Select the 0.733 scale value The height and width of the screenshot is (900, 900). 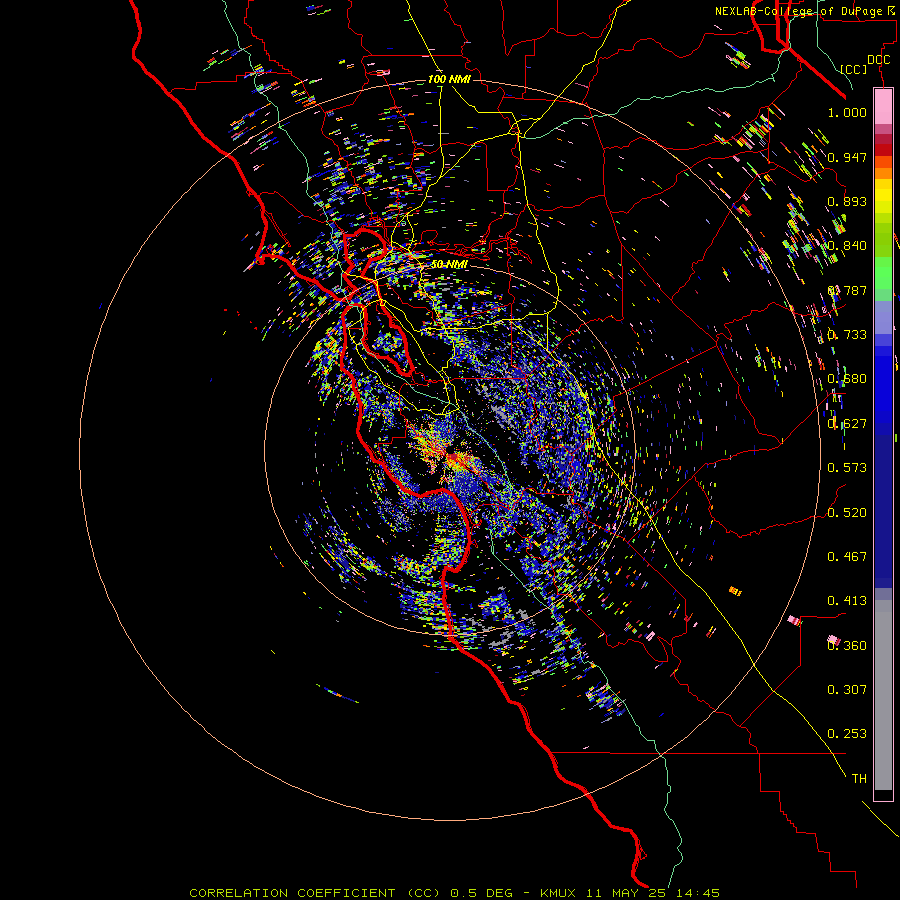tap(847, 334)
